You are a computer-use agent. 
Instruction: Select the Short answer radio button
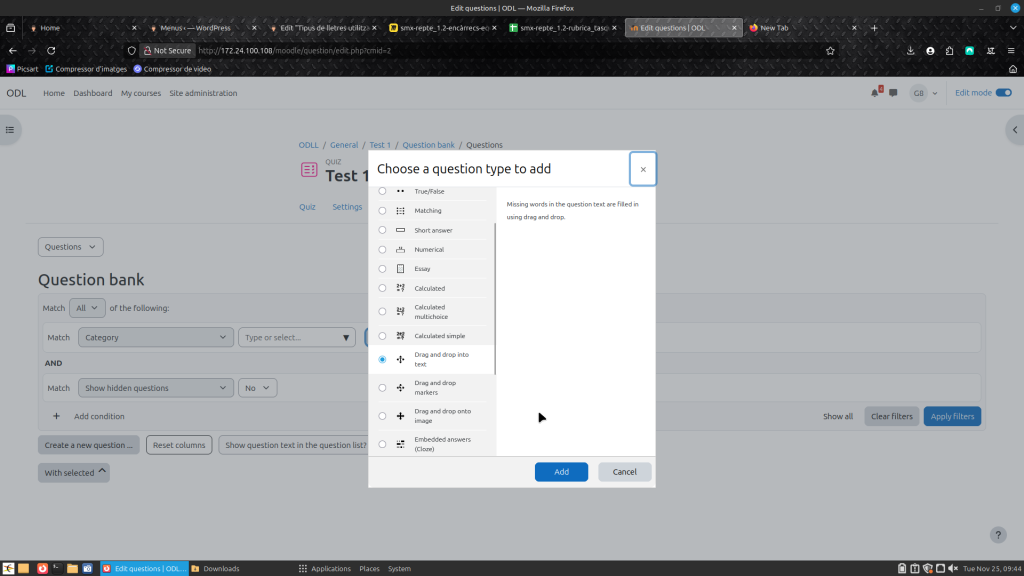pos(382,230)
